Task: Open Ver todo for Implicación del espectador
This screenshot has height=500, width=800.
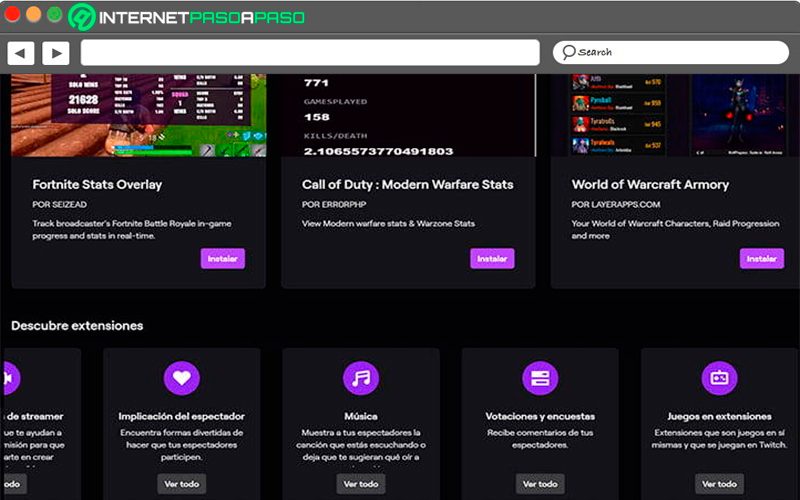Action: click(182, 484)
